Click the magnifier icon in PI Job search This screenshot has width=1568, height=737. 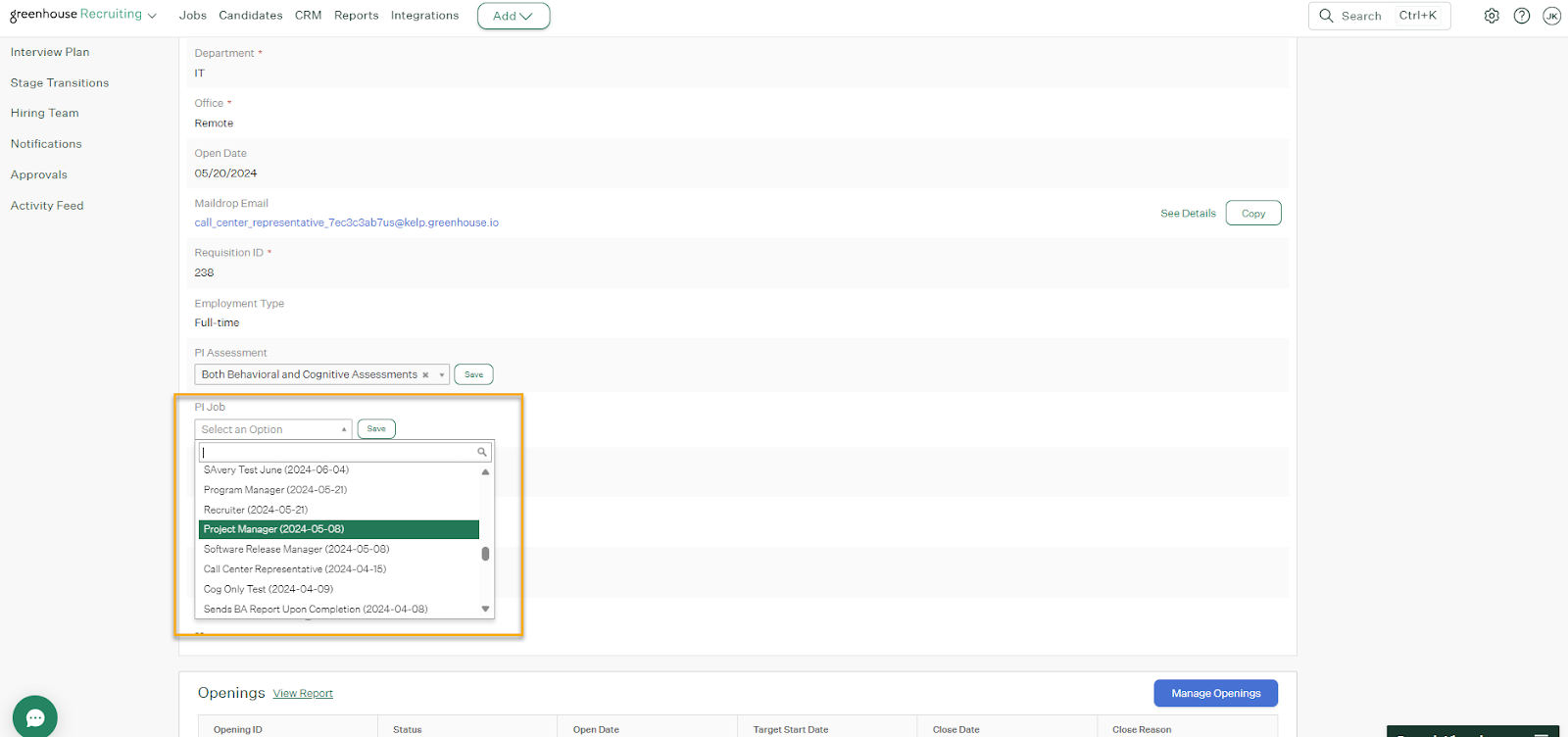(482, 452)
